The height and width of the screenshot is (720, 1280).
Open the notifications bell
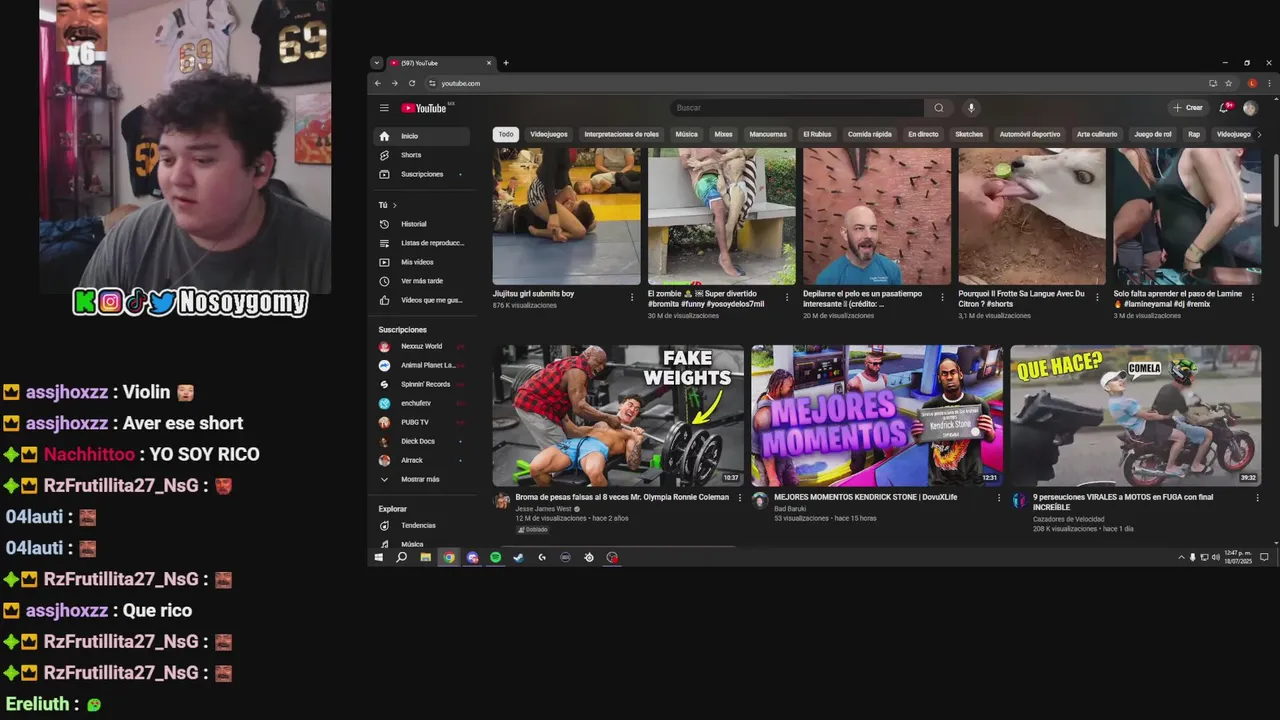1224,108
